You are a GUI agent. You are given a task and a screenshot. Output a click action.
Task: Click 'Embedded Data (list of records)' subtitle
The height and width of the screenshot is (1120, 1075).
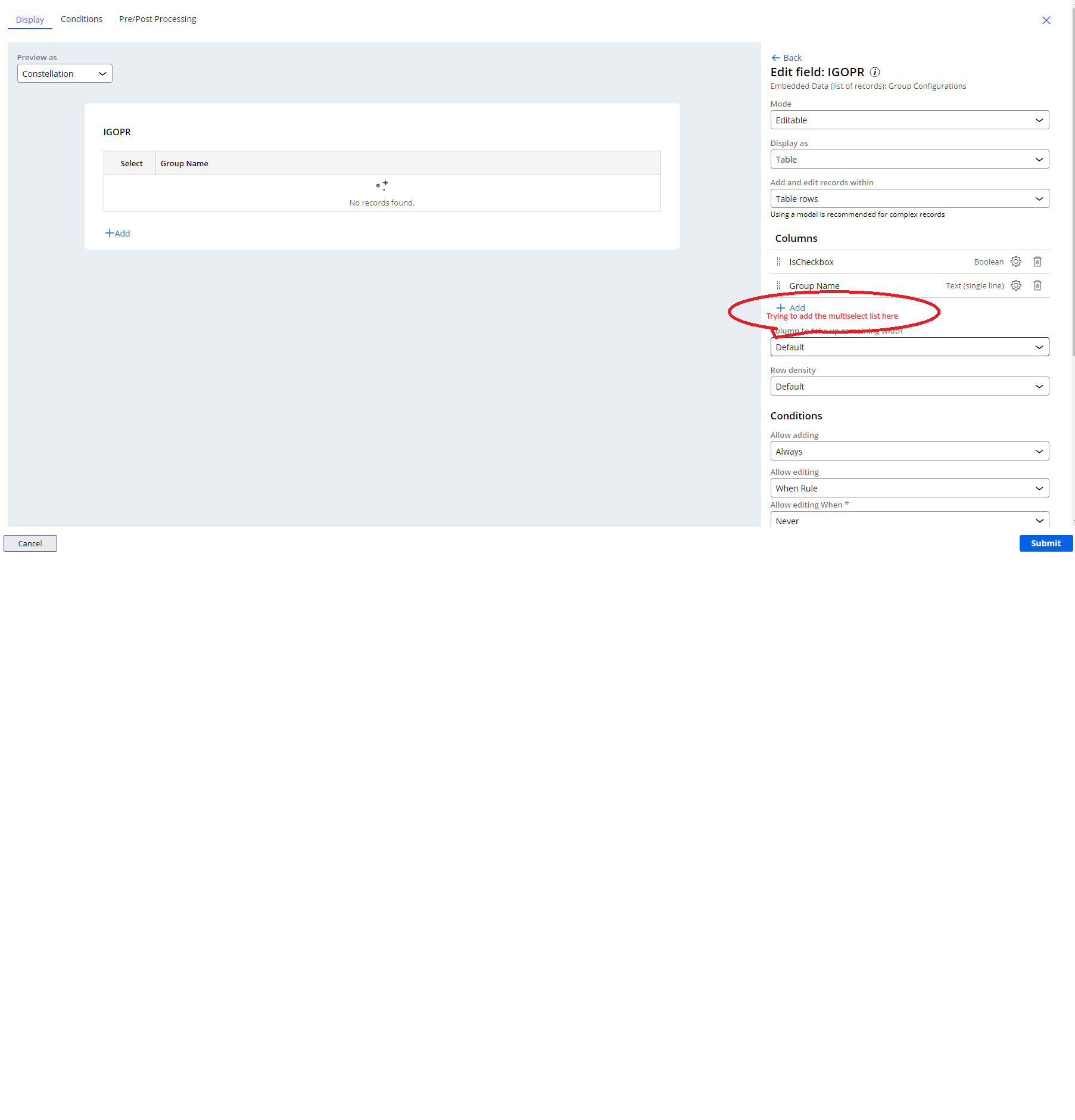click(868, 86)
